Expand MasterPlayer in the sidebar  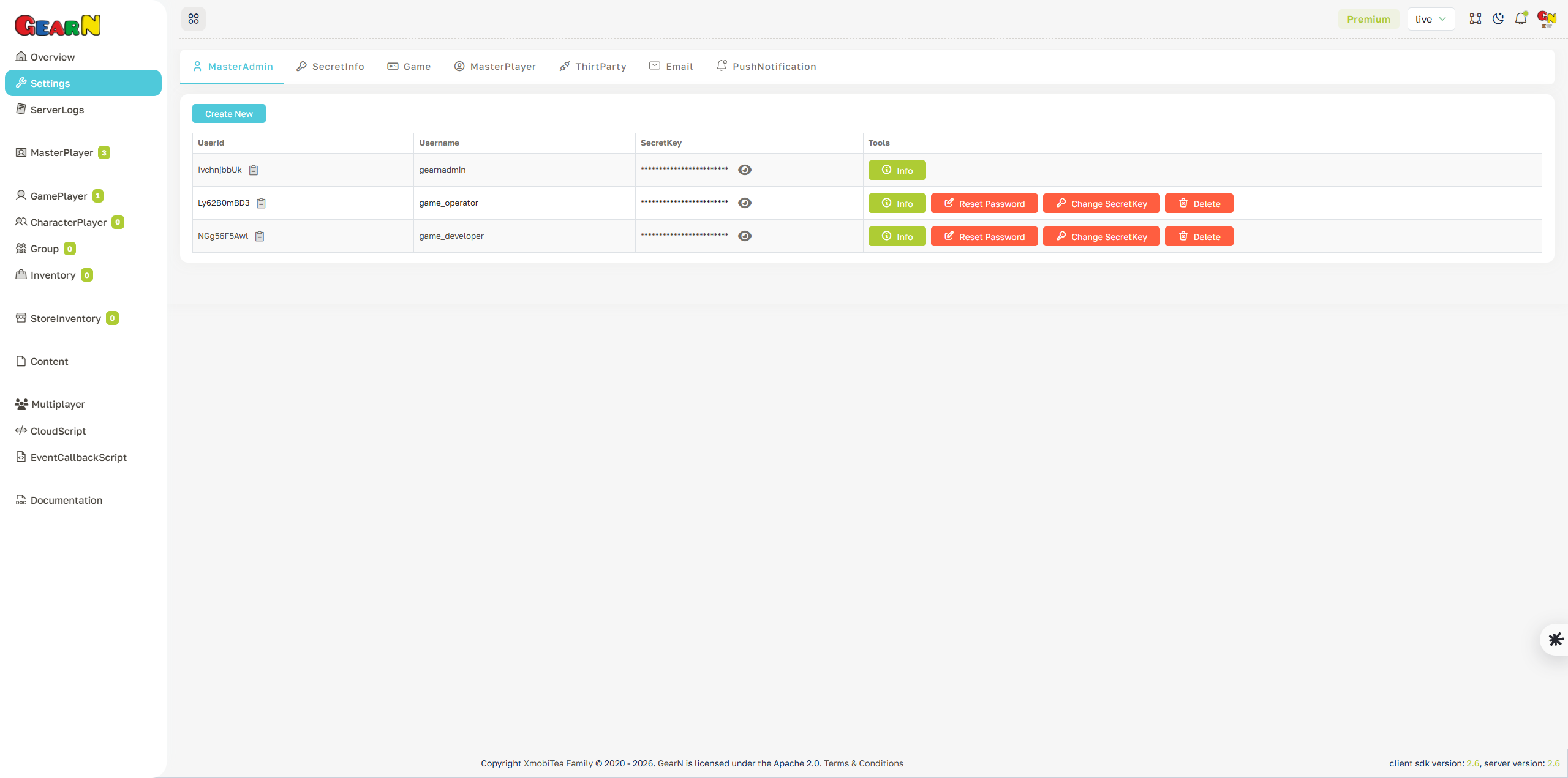(x=61, y=152)
